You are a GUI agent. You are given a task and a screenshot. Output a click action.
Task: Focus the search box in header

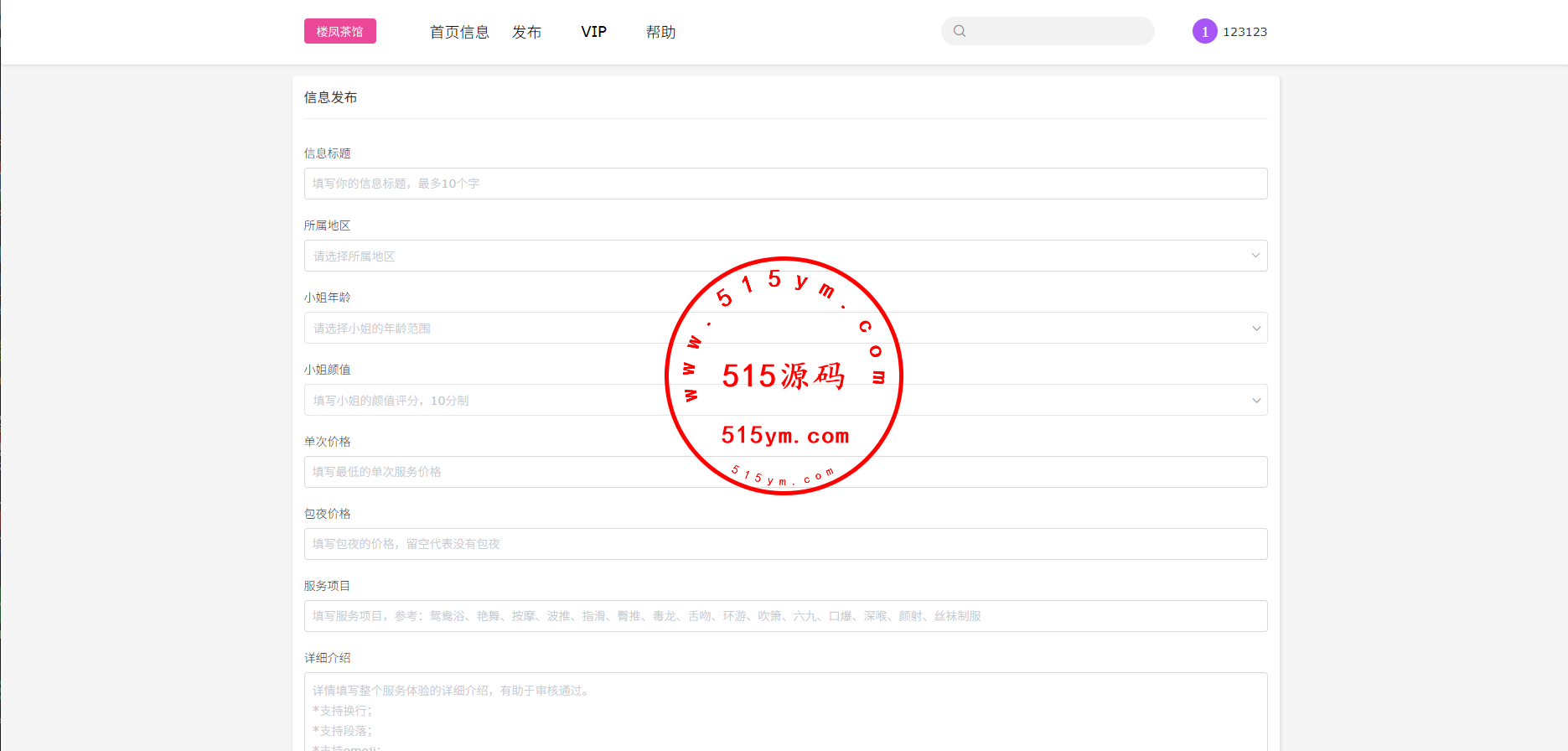click(x=1059, y=31)
